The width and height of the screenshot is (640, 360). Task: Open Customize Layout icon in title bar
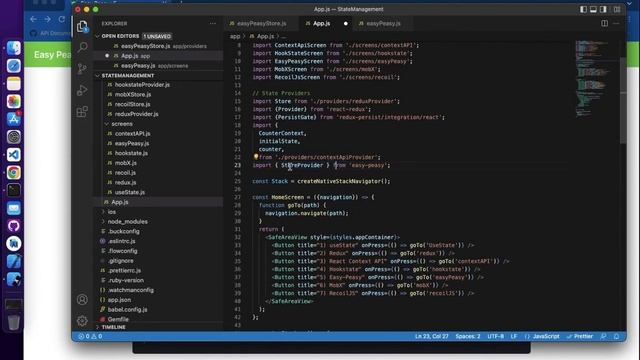coord(617,9)
